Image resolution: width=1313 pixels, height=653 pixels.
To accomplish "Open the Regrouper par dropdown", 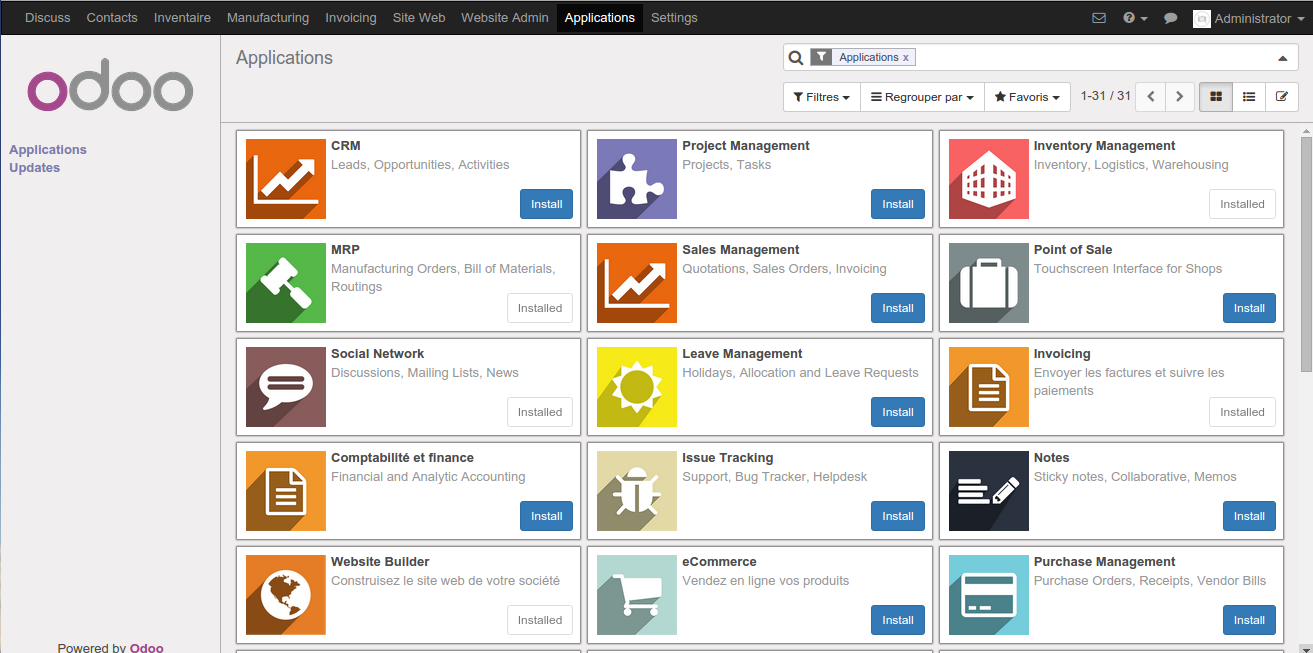I will (922, 97).
